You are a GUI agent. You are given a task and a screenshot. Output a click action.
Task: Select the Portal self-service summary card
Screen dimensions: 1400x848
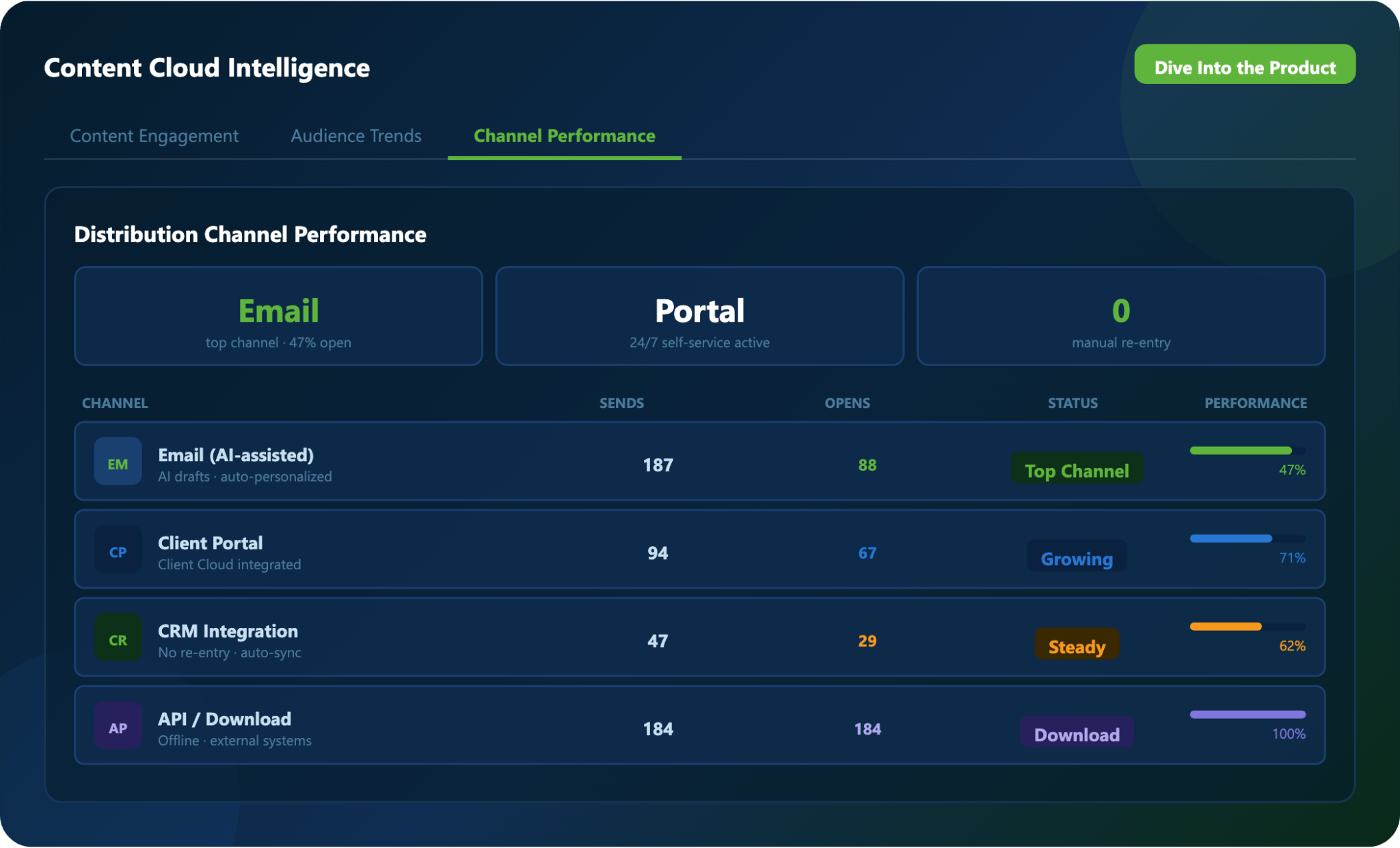pyautogui.click(x=699, y=316)
